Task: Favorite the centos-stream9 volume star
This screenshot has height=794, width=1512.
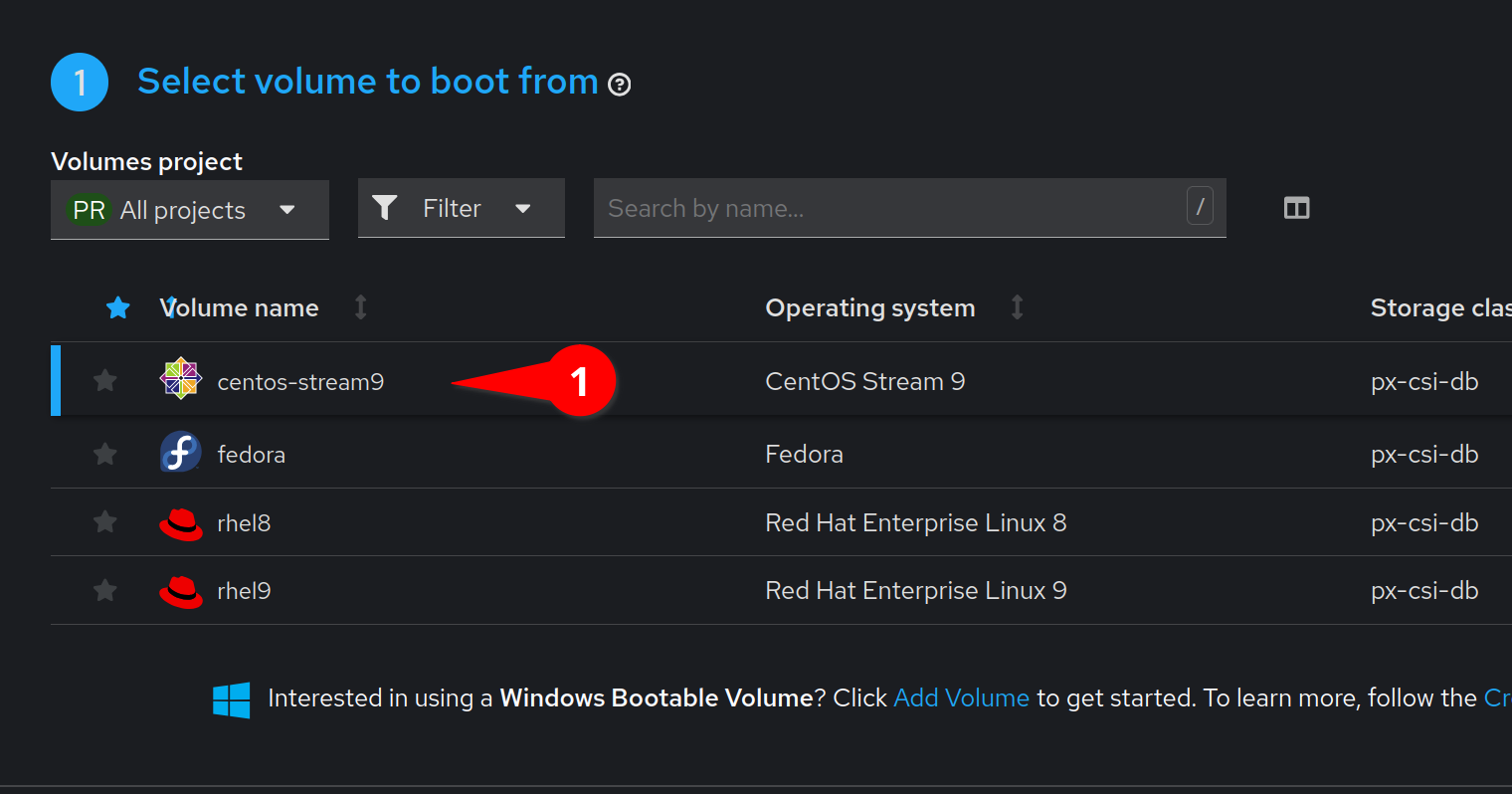Action: 104,380
